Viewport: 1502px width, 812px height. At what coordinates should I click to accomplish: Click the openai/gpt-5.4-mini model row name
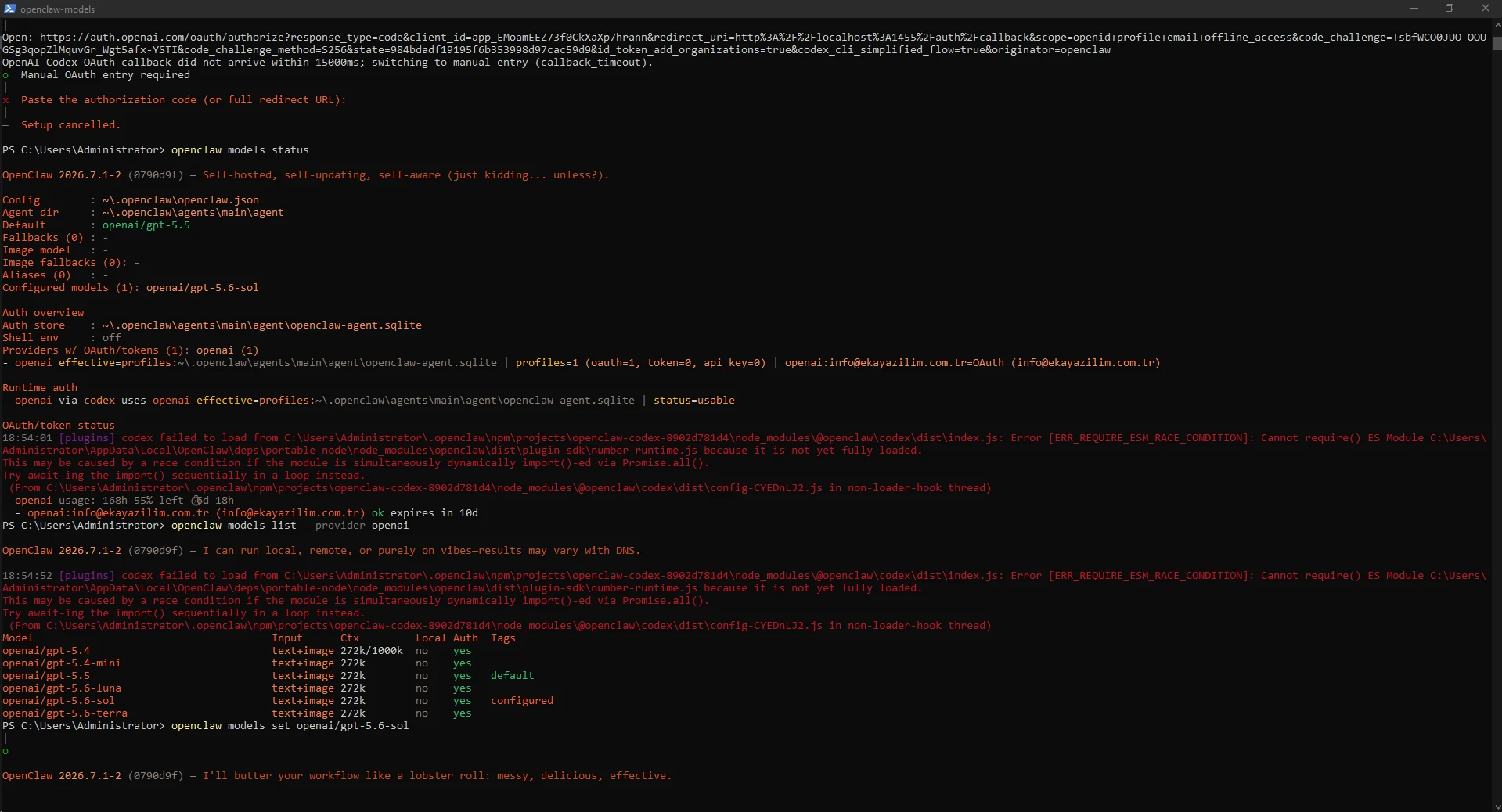click(62, 663)
